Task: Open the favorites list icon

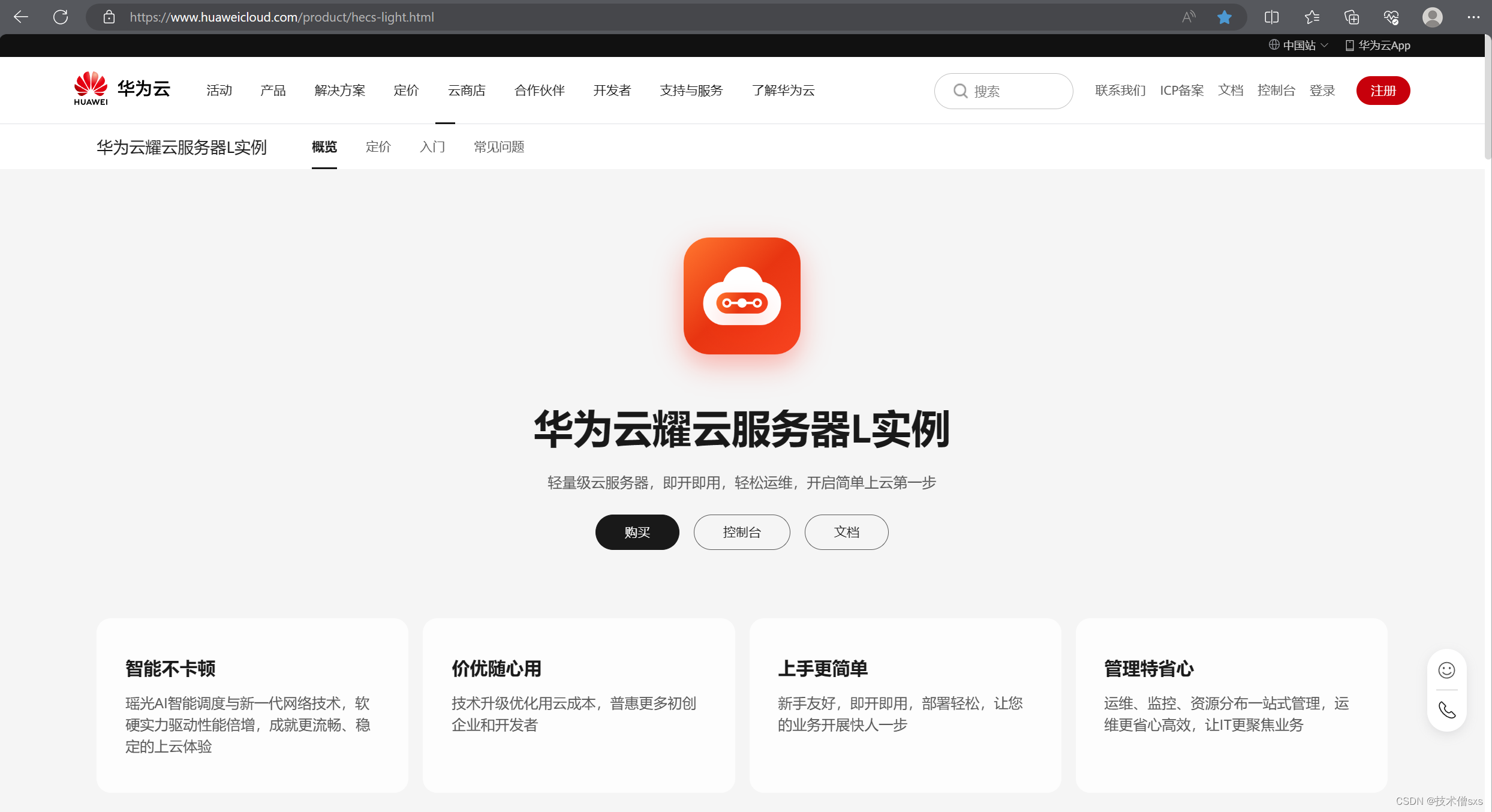Action: coord(1311,17)
